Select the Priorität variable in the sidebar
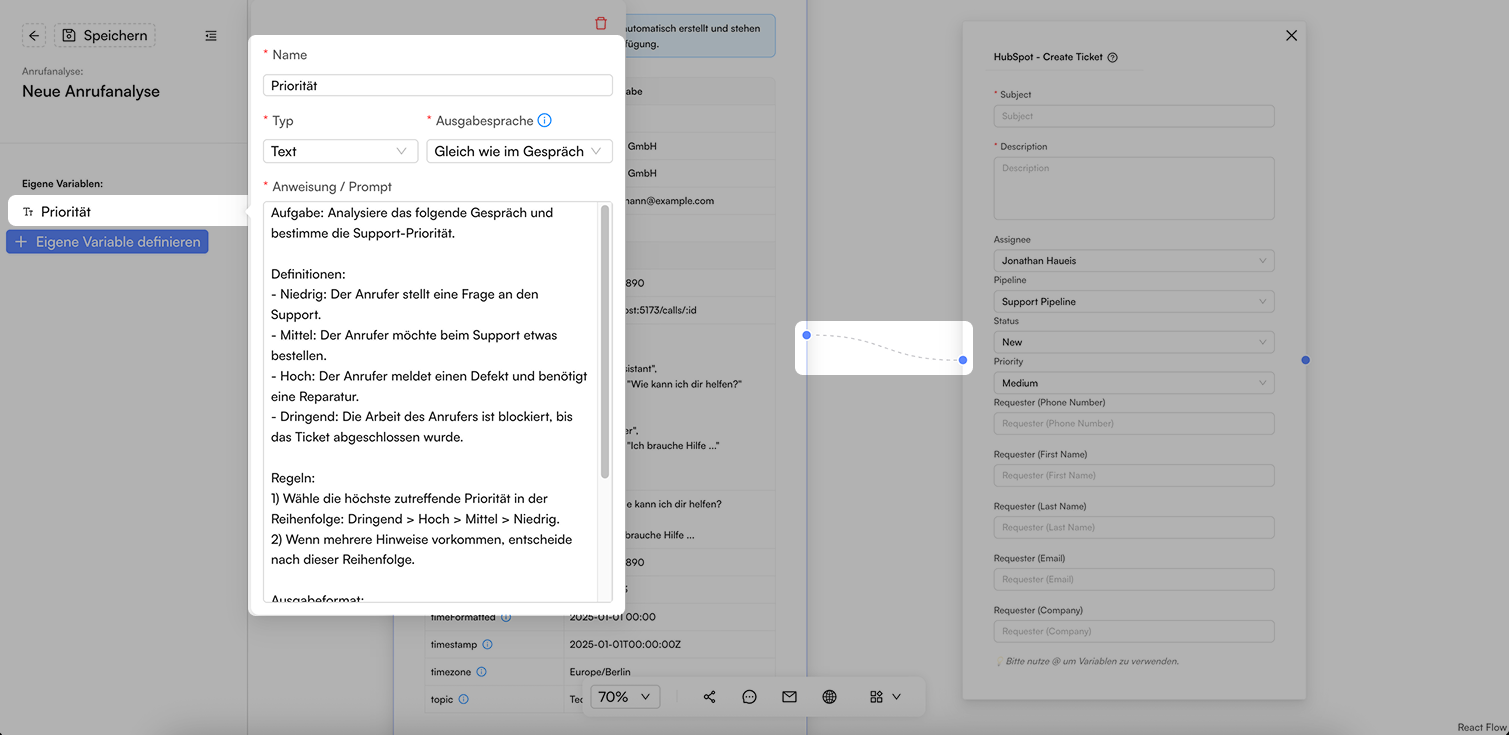Viewport: 1509px width, 735px height. pos(127,211)
